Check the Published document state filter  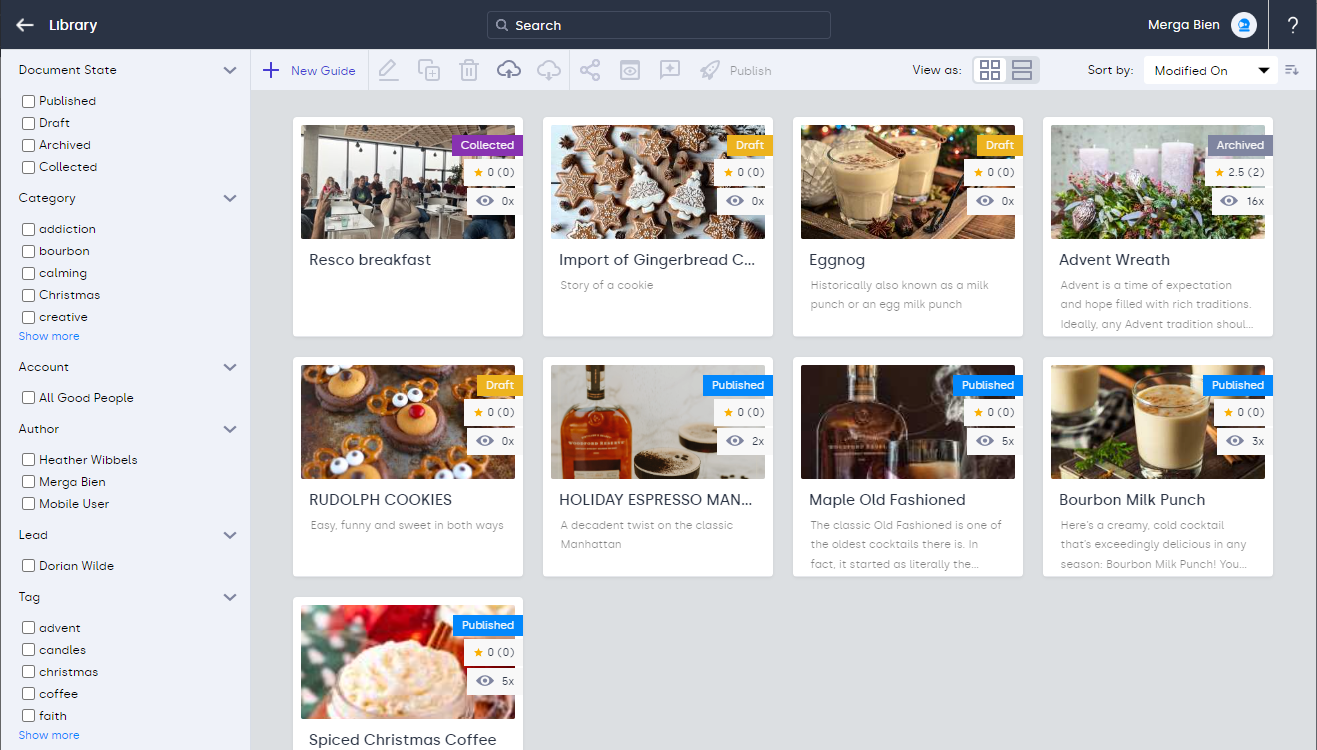[29, 101]
